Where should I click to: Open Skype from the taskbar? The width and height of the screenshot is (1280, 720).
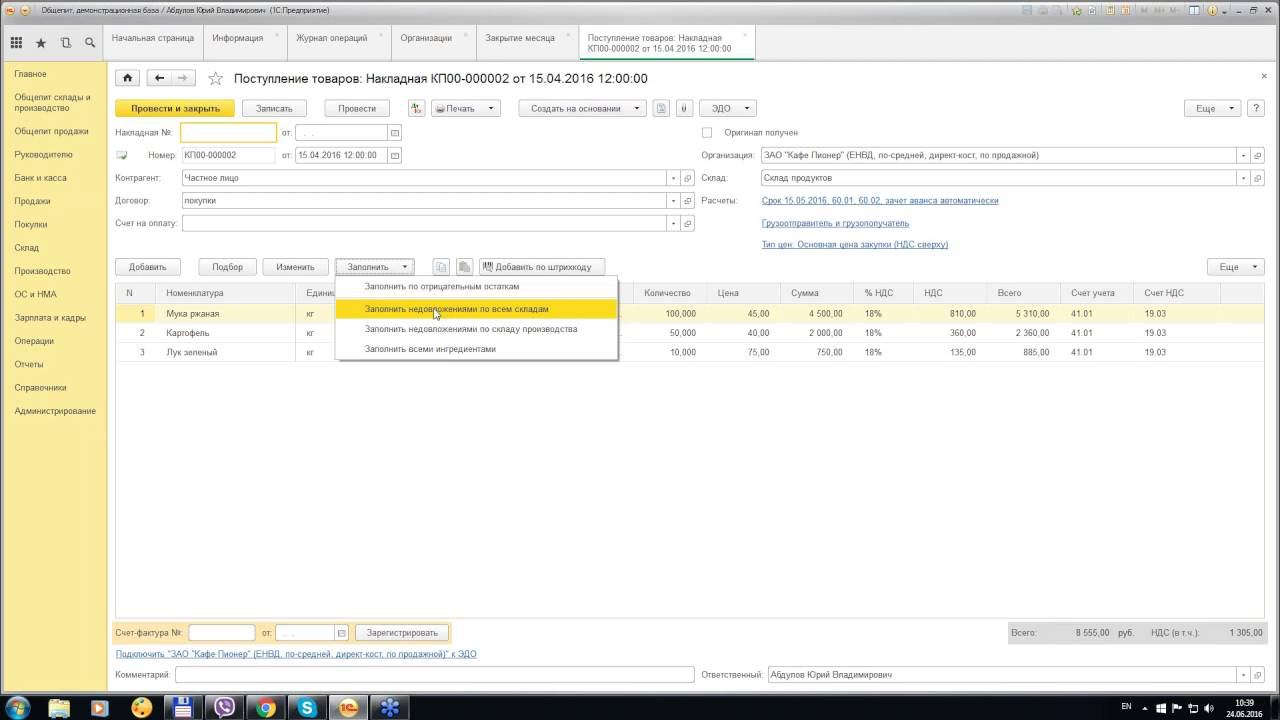click(307, 707)
